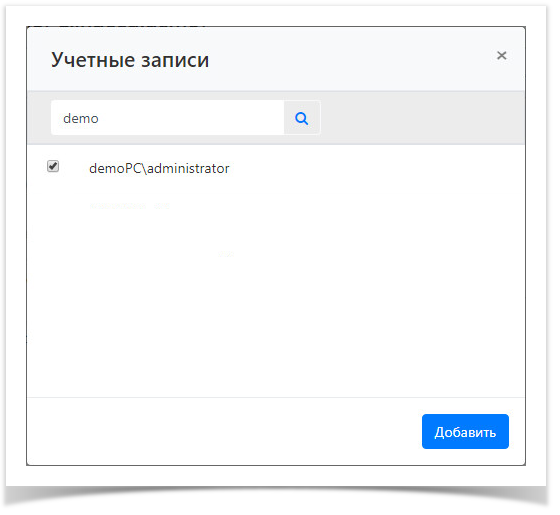Click the empty area below the account list
The width and height of the screenshot is (560, 515).
[x=276, y=304]
